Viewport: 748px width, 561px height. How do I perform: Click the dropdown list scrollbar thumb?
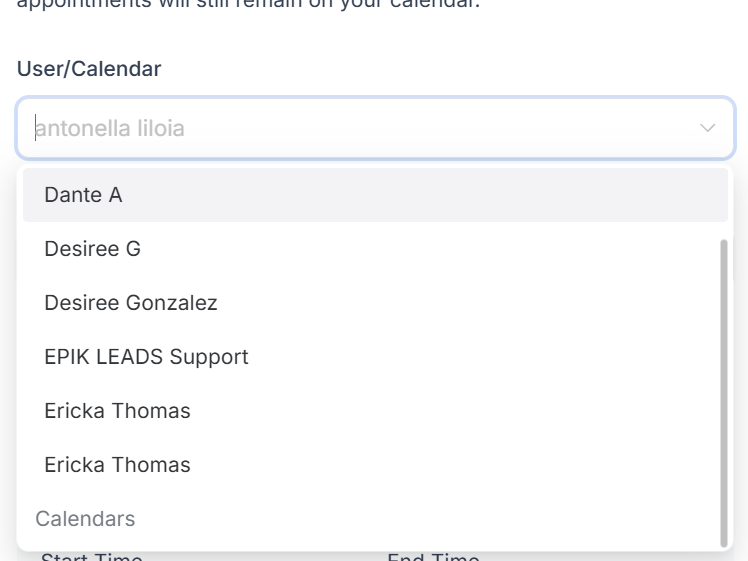coord(724,390)
